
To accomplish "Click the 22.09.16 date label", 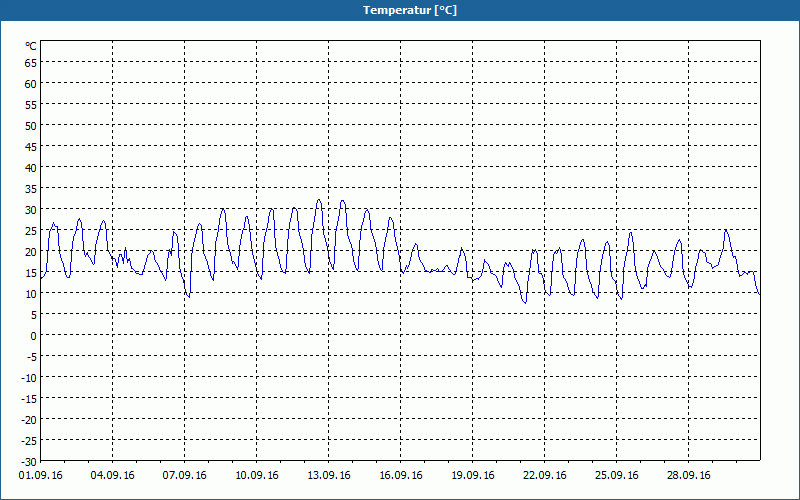I will point(544,476).
